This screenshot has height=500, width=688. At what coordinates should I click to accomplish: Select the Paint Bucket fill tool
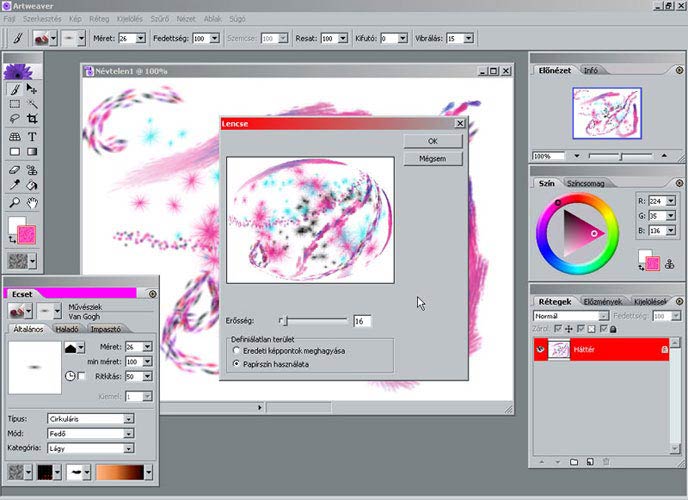pyautogui.click(x=32, y=185)
